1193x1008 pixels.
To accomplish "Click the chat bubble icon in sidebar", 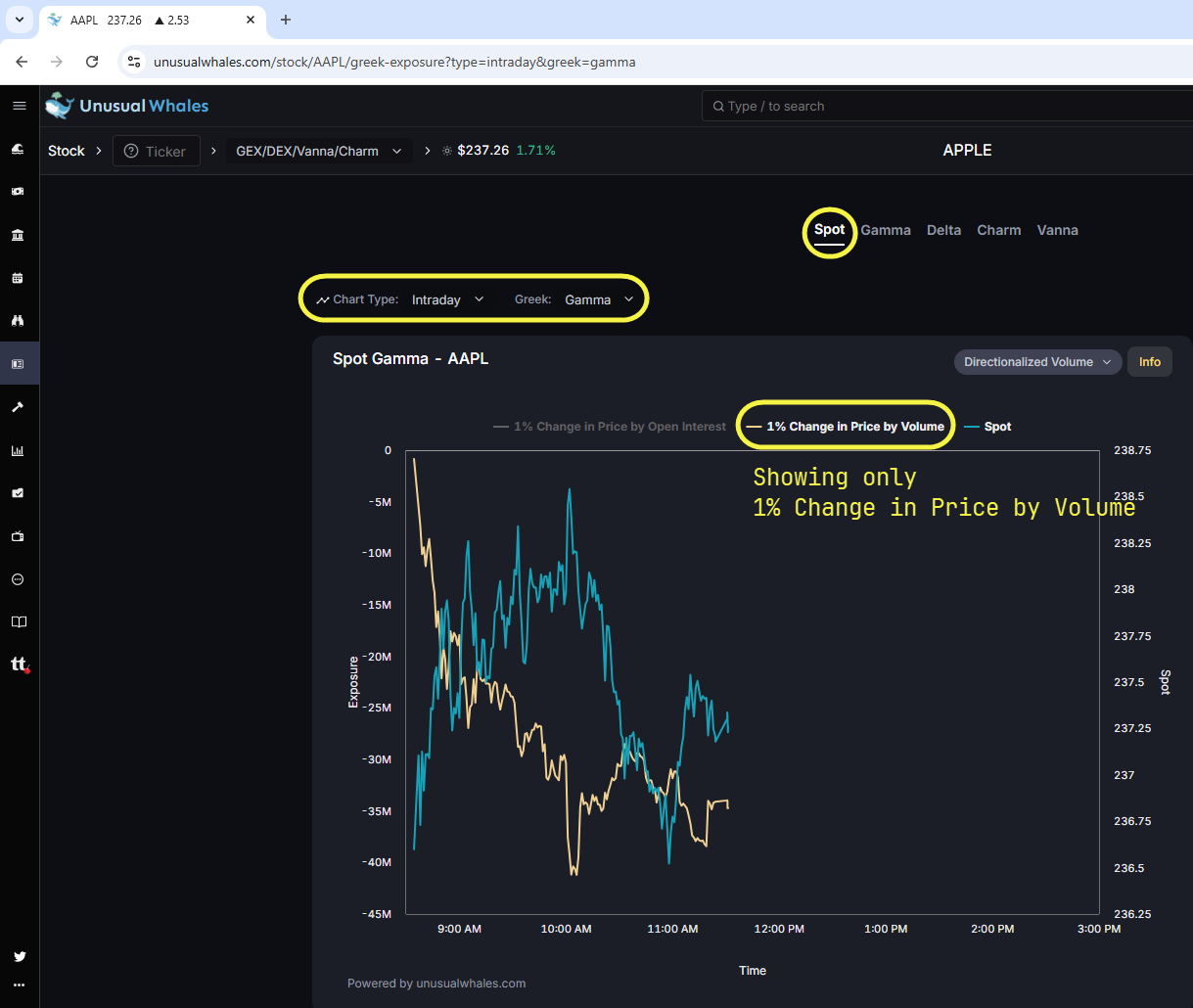I will [18, 579].
